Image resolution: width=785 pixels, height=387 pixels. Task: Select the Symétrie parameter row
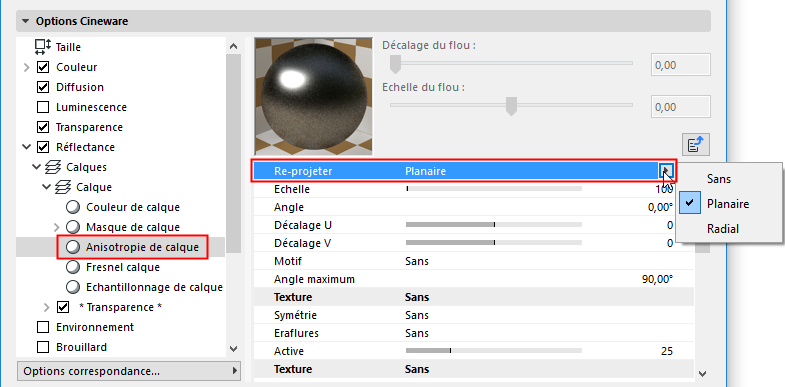pyautogui.click(x=474, y=315)
